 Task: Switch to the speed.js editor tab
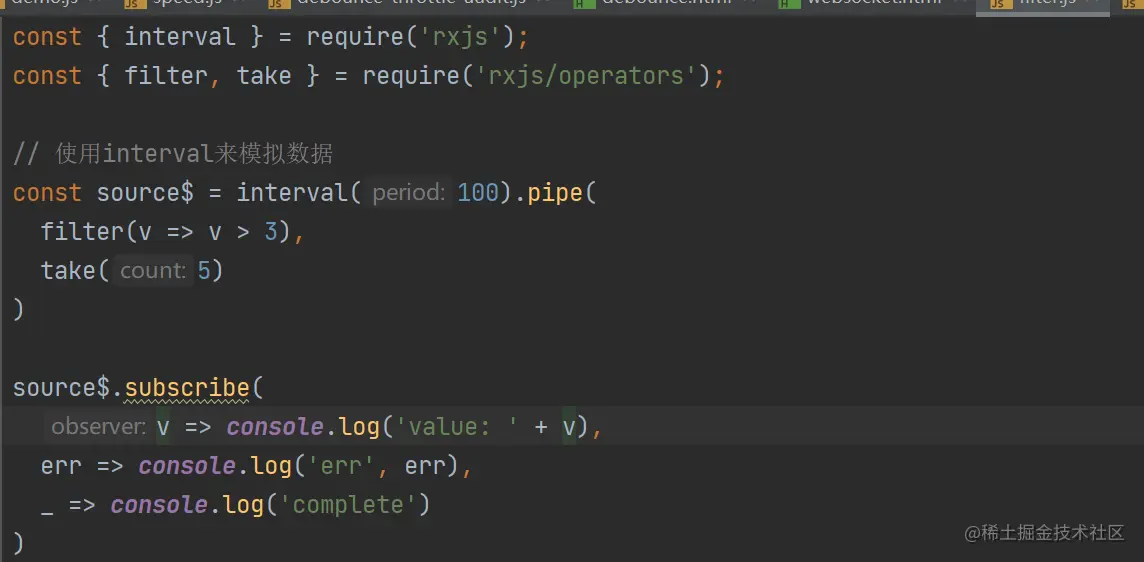185,4
